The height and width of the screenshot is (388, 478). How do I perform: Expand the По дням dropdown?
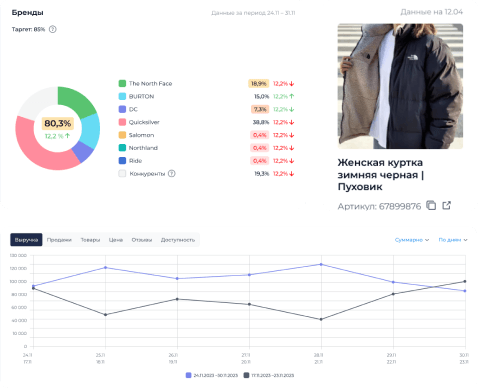tap(453, 240)
